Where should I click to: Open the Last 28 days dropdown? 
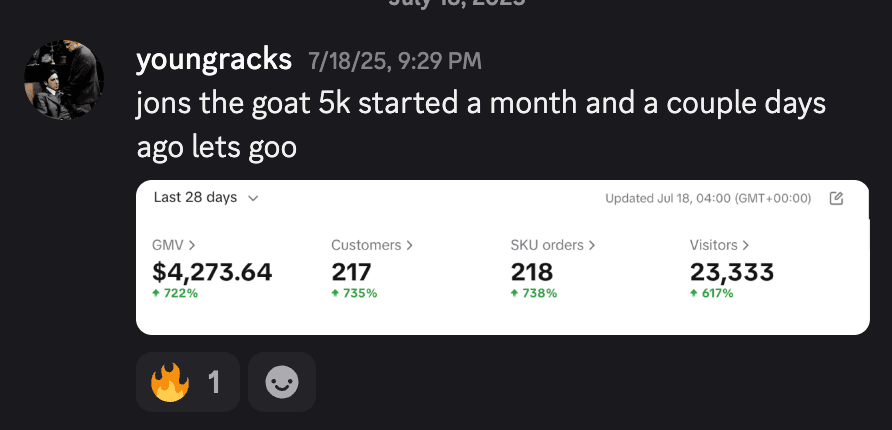206,198
